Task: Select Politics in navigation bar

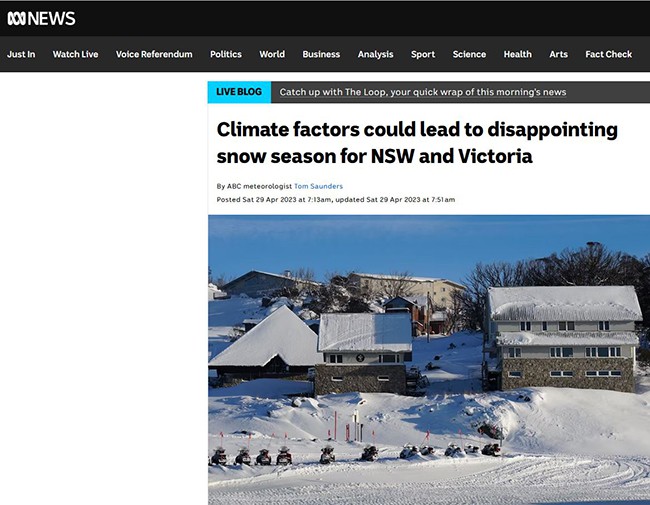Action: [226, 54]
